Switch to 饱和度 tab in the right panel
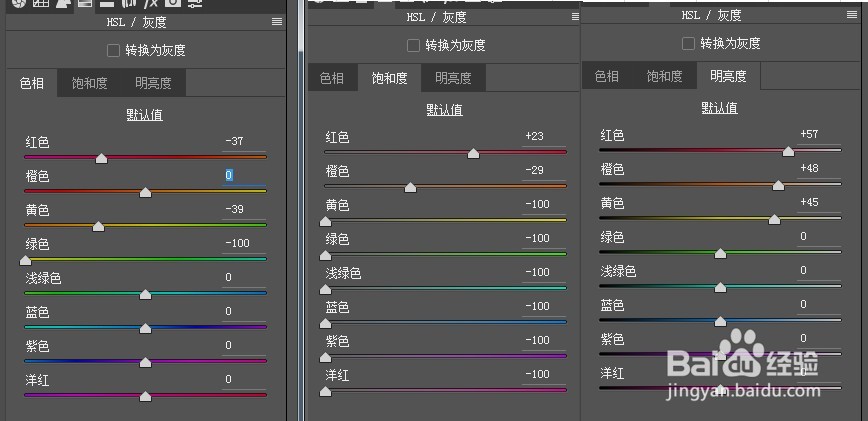Viewport: 868px width, 421px height. pyautogui.click(x=664, y=76)
